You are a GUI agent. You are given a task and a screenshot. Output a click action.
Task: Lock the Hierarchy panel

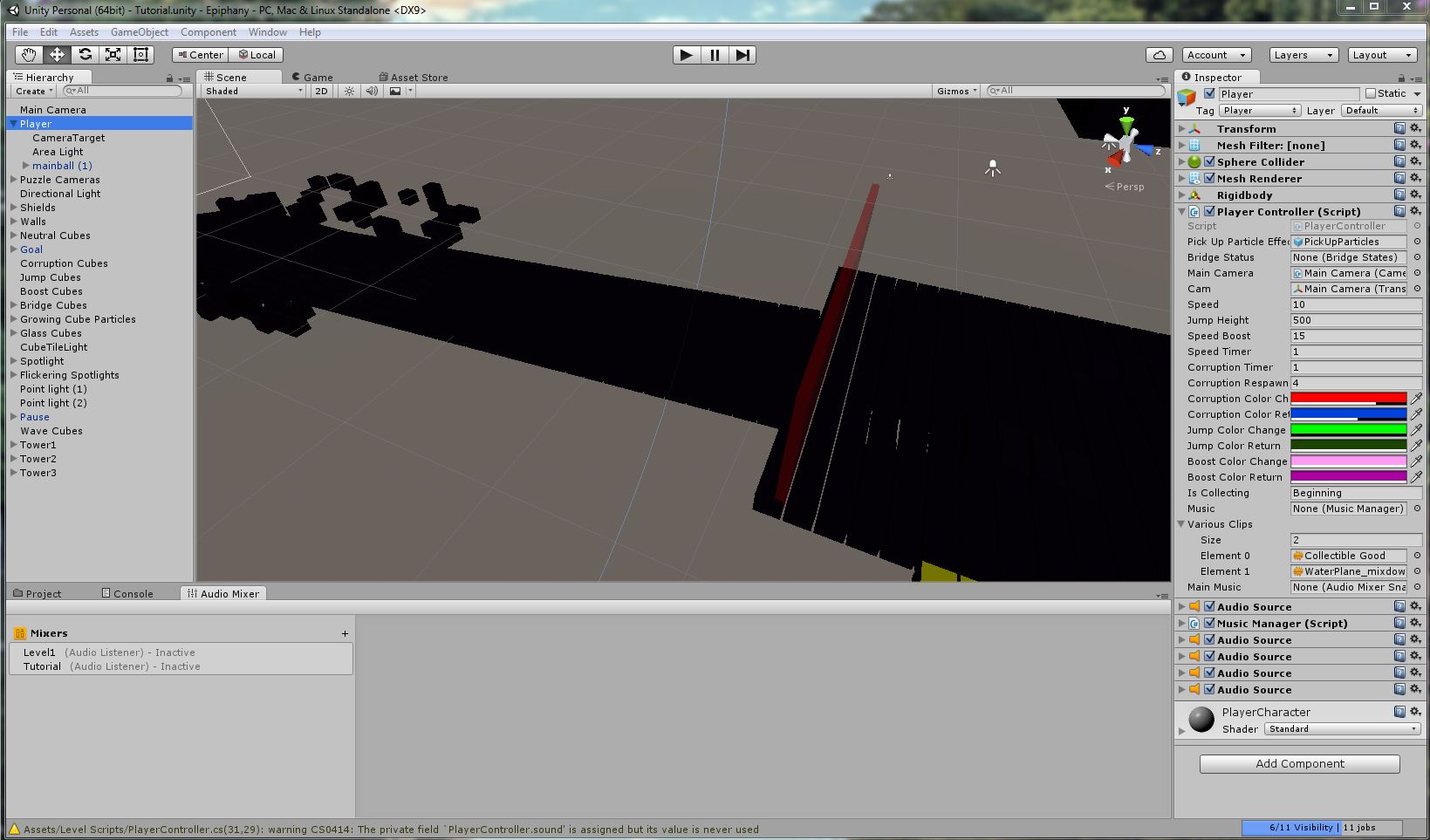tap(169, 78)
